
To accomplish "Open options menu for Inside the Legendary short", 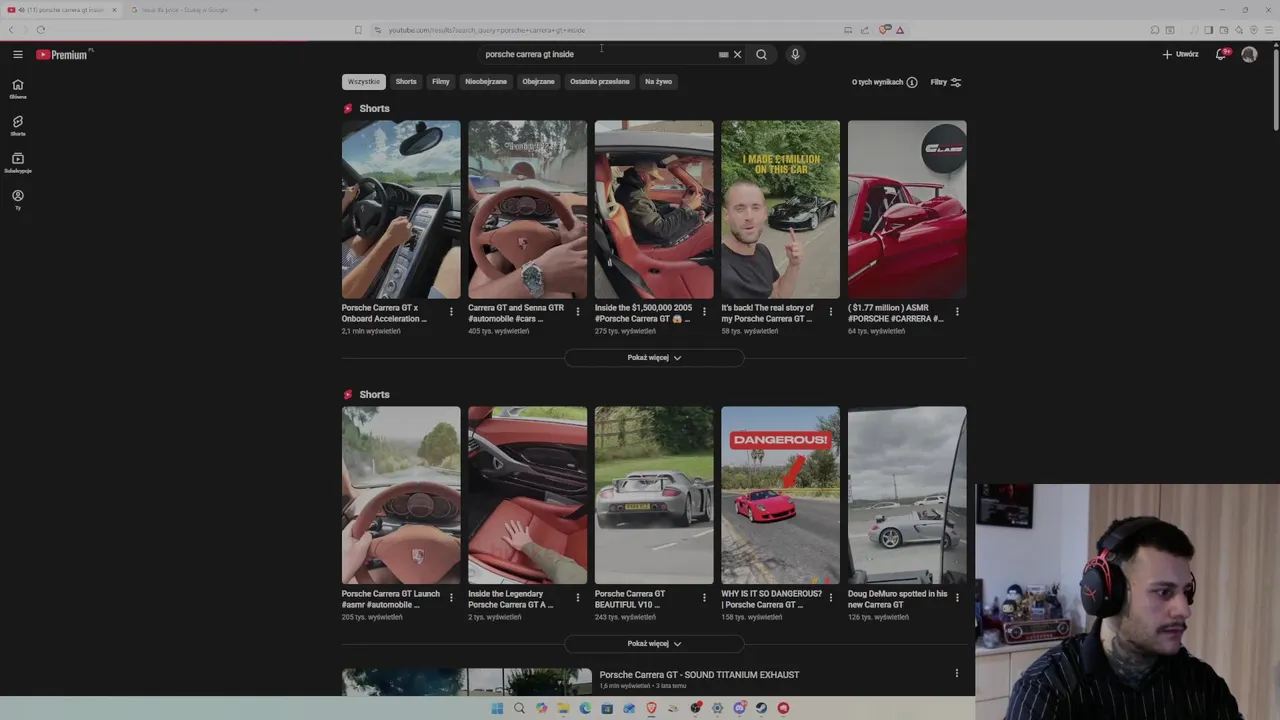I will coord(577,598).
